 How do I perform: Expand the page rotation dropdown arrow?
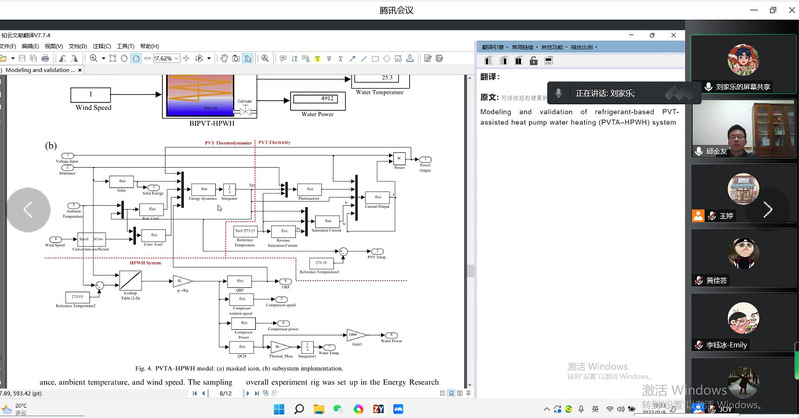[209, 59]
